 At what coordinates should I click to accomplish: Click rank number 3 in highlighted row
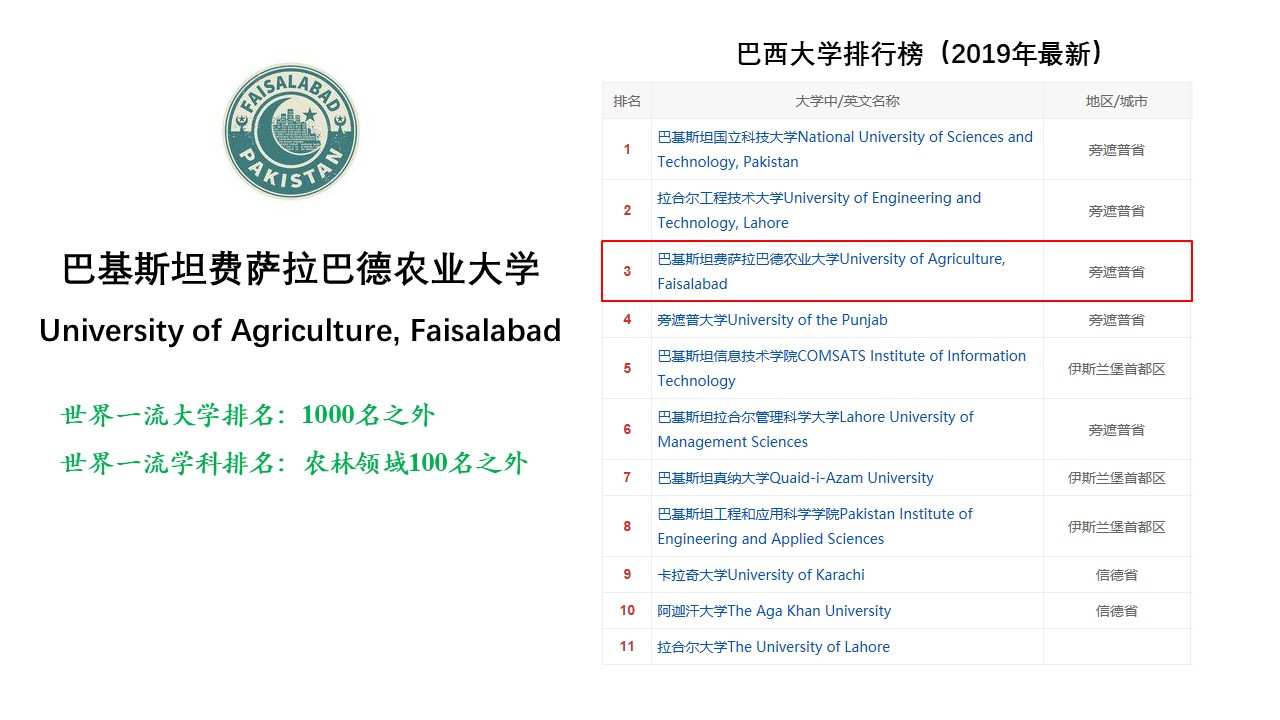tap(627, 271)
